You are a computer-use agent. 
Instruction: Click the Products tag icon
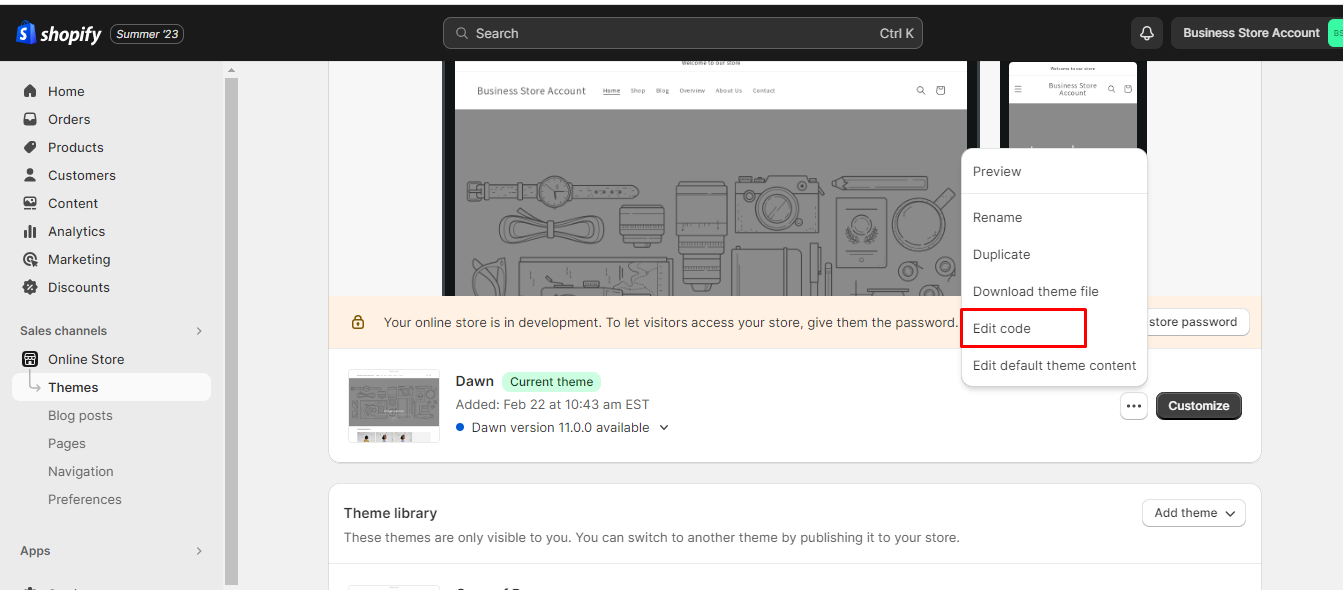coord(30,147)
